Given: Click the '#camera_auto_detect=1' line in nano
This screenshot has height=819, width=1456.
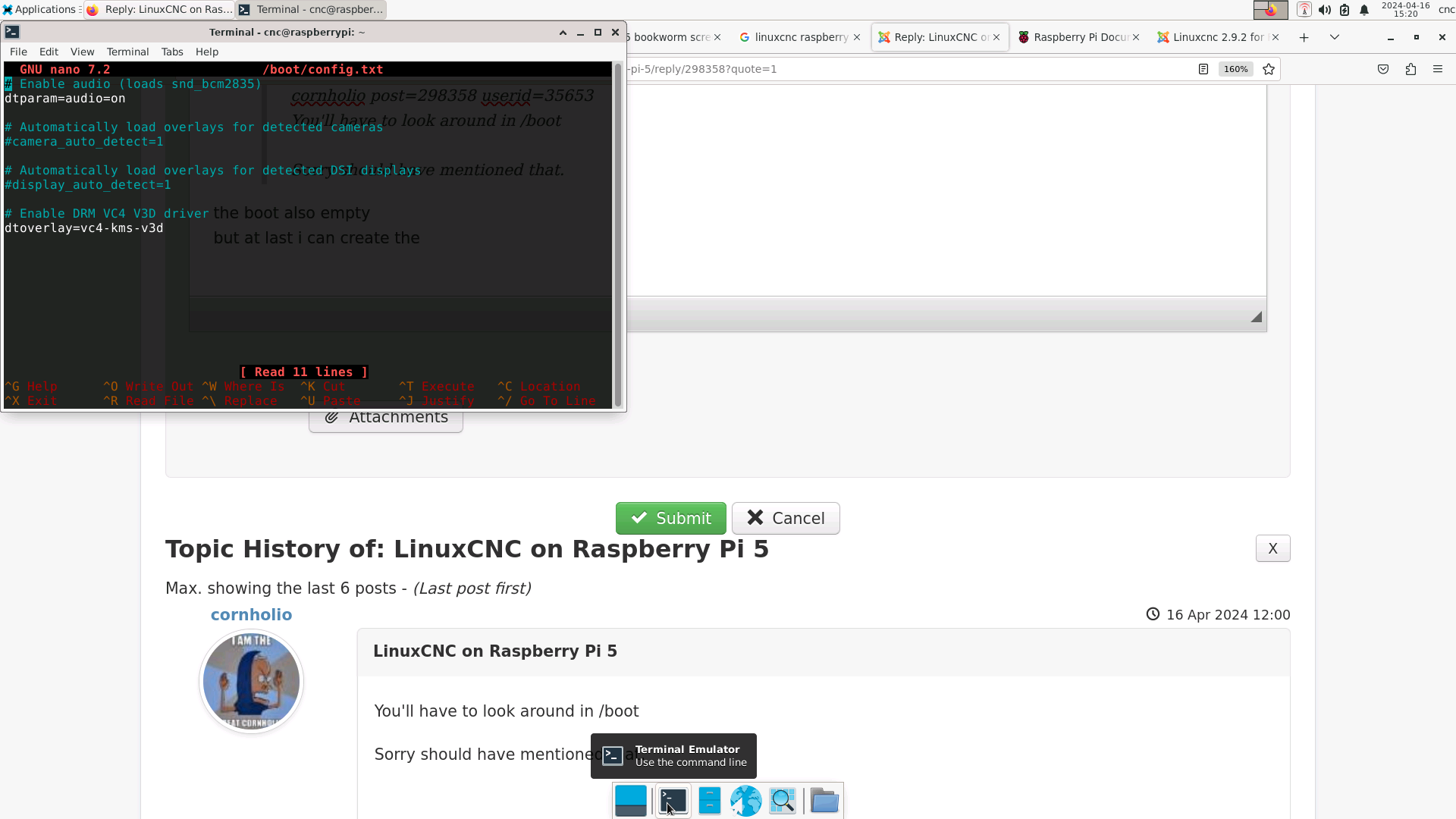Looking at the screenshot, I should tap(84, 142).
